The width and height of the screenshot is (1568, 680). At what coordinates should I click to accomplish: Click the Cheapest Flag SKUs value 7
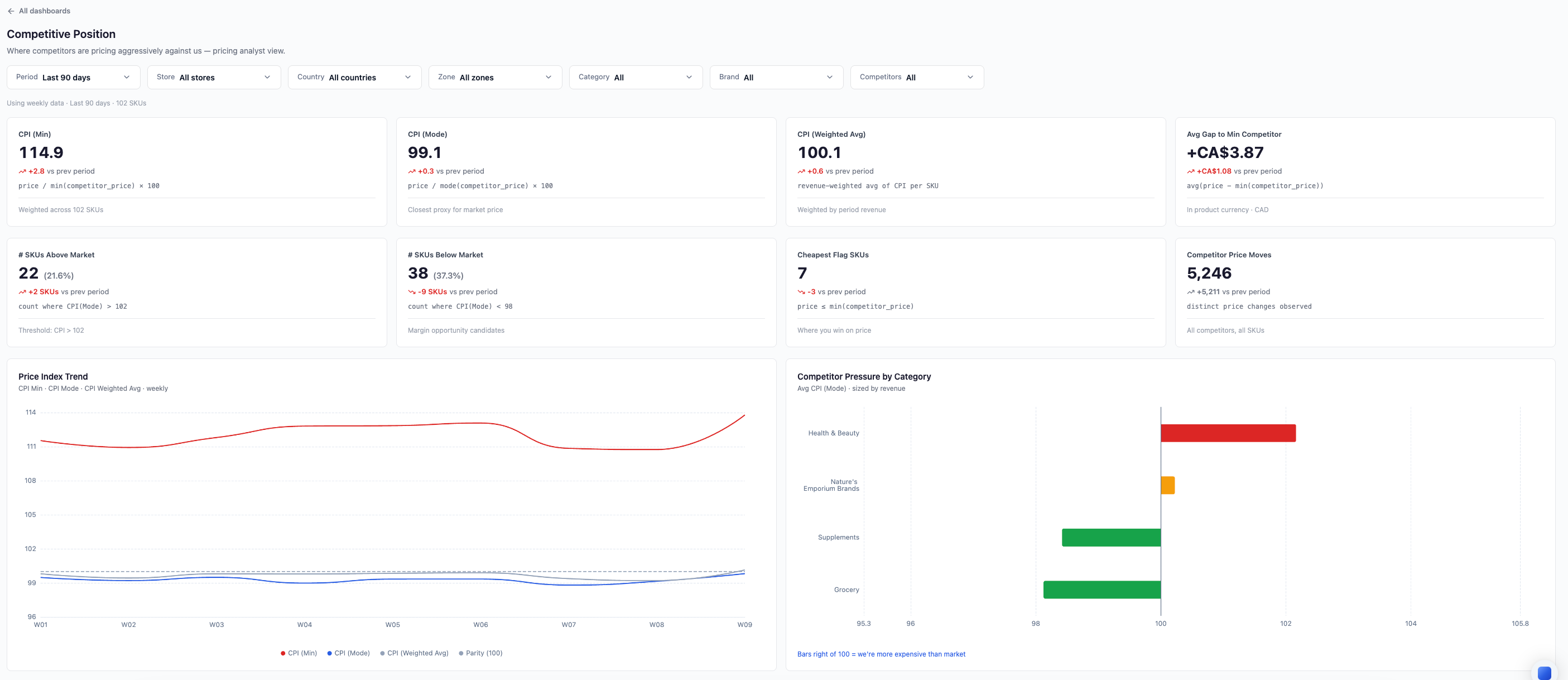[x=802, y=274]
